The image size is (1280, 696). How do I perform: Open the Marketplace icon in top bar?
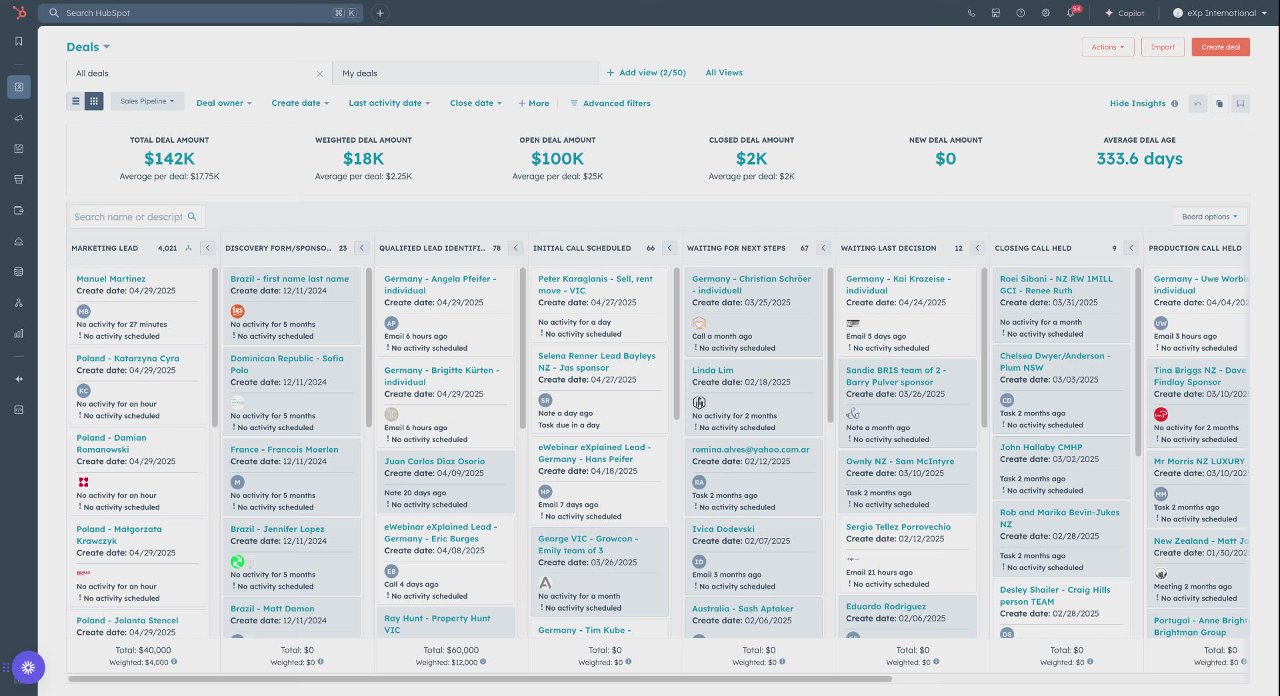996,13
